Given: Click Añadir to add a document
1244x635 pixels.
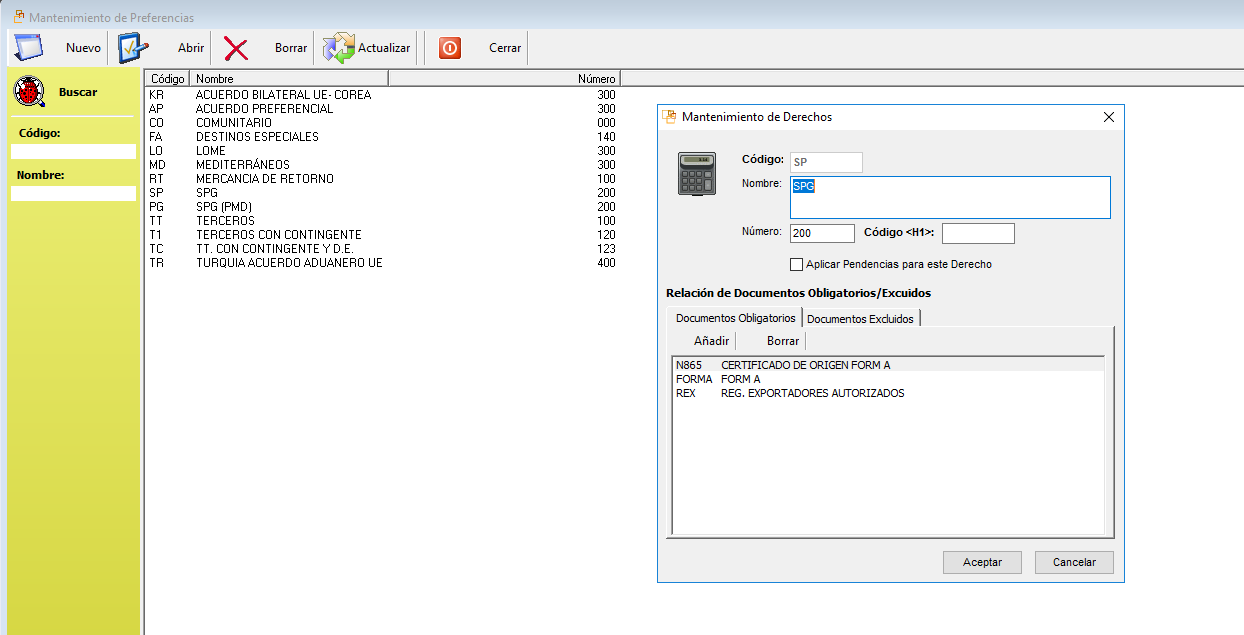Looking at the screenshot, I should [711, 341].
